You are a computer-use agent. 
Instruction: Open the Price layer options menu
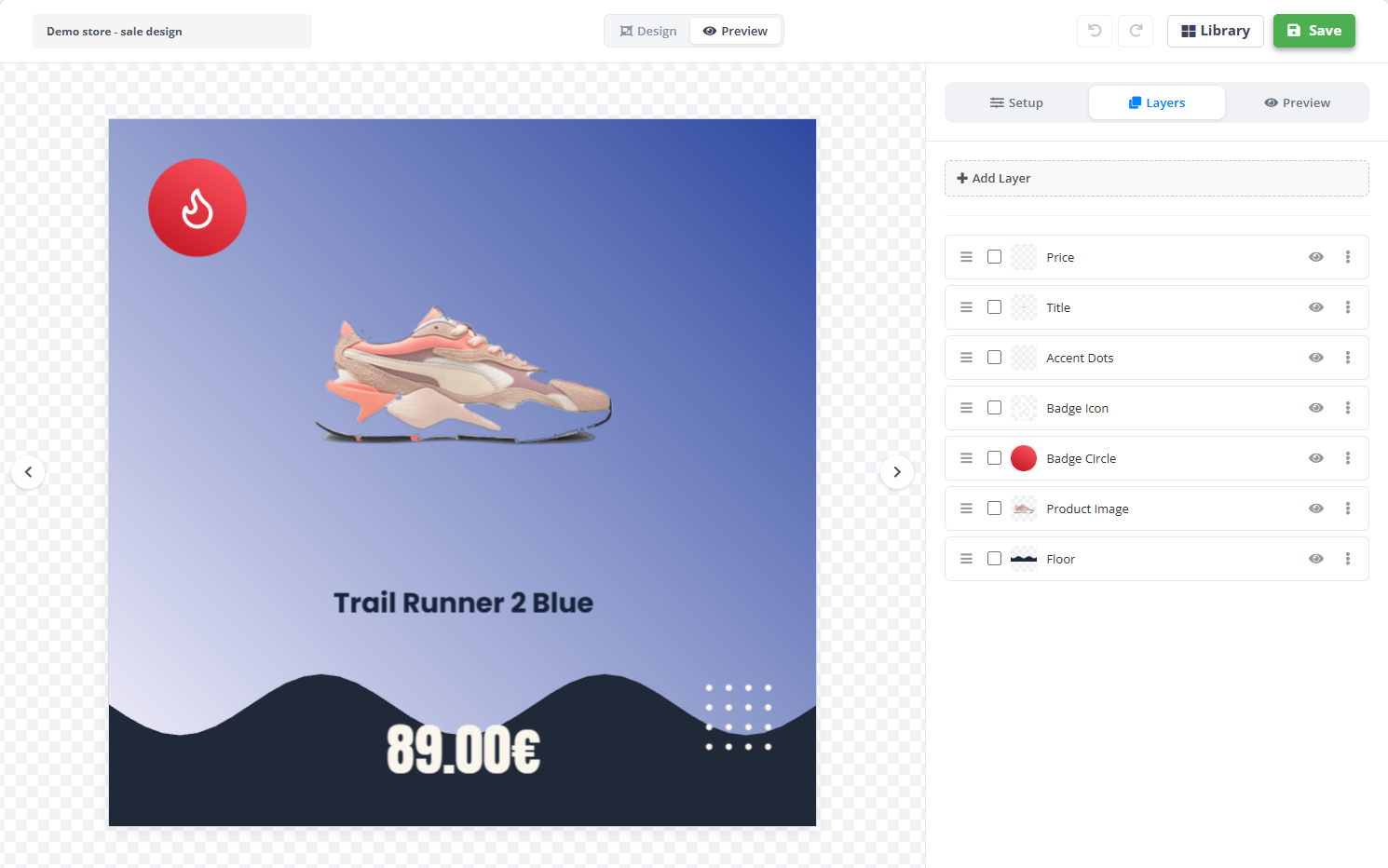1348,257
